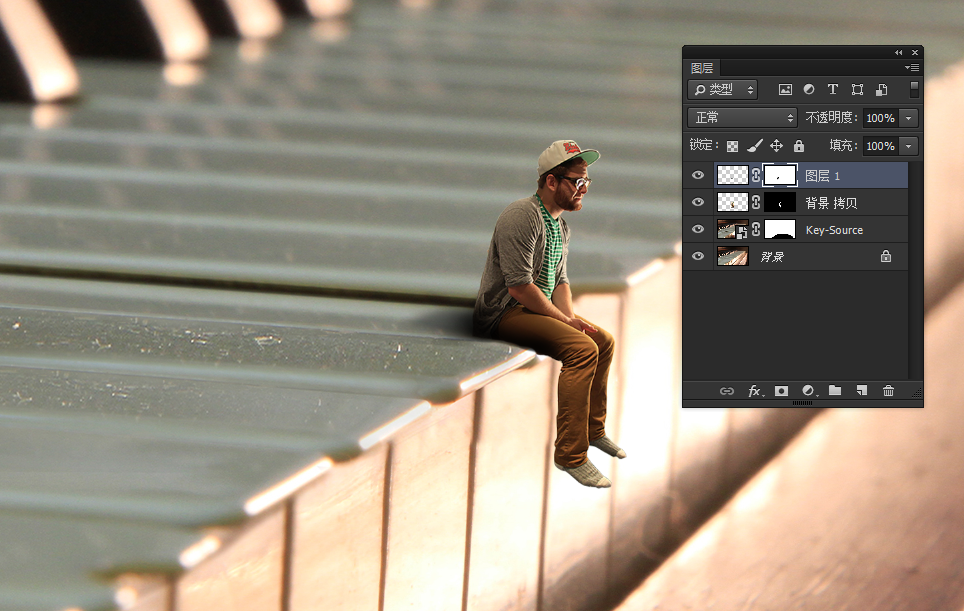Delete layer using the trash icon

(x=888, y=391)
